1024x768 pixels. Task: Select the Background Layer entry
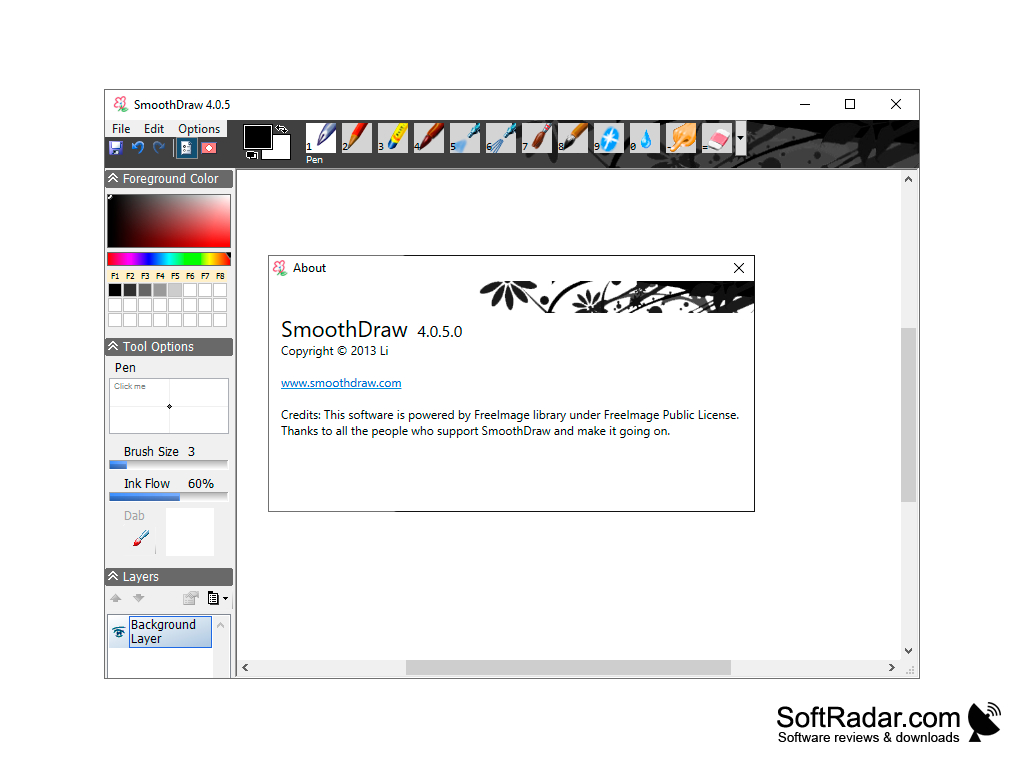pyautogui.click(x=170, y=632)
